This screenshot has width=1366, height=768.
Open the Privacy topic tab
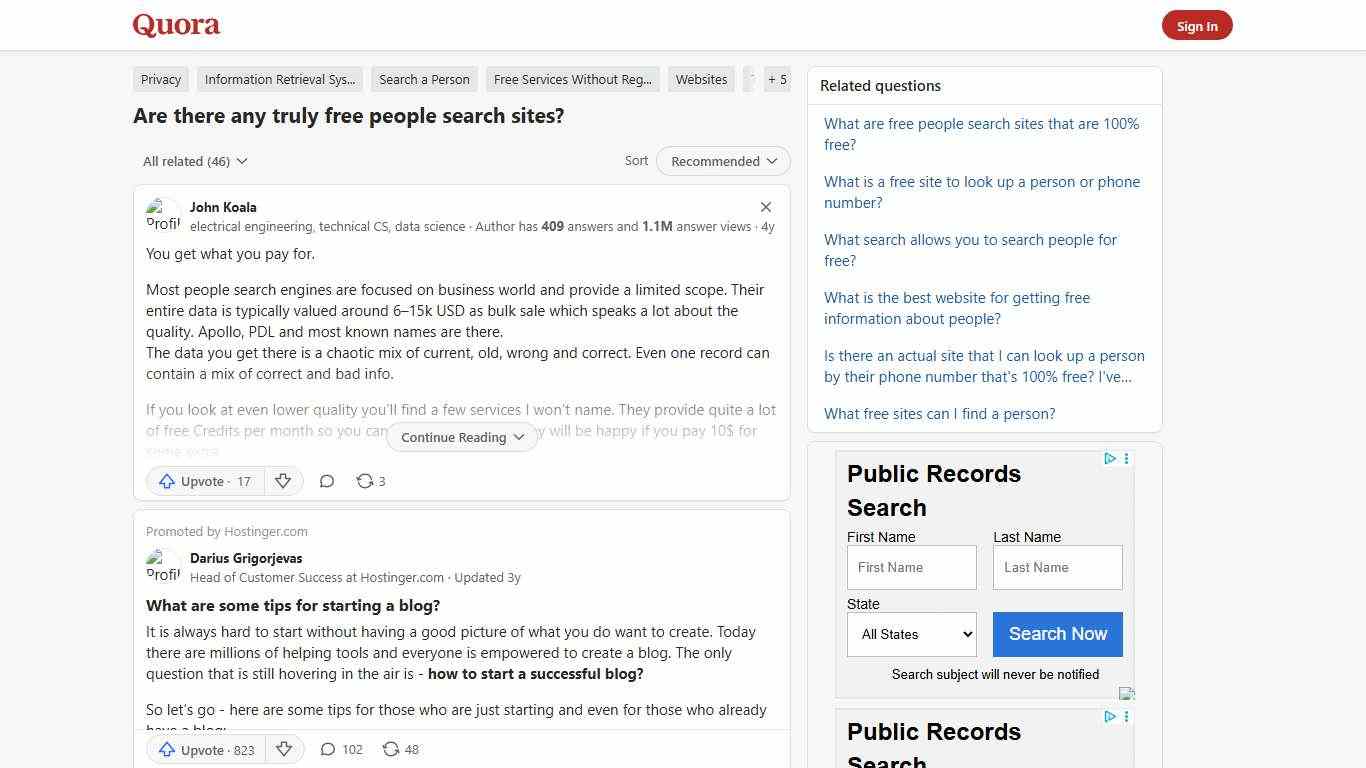[160, 79]
